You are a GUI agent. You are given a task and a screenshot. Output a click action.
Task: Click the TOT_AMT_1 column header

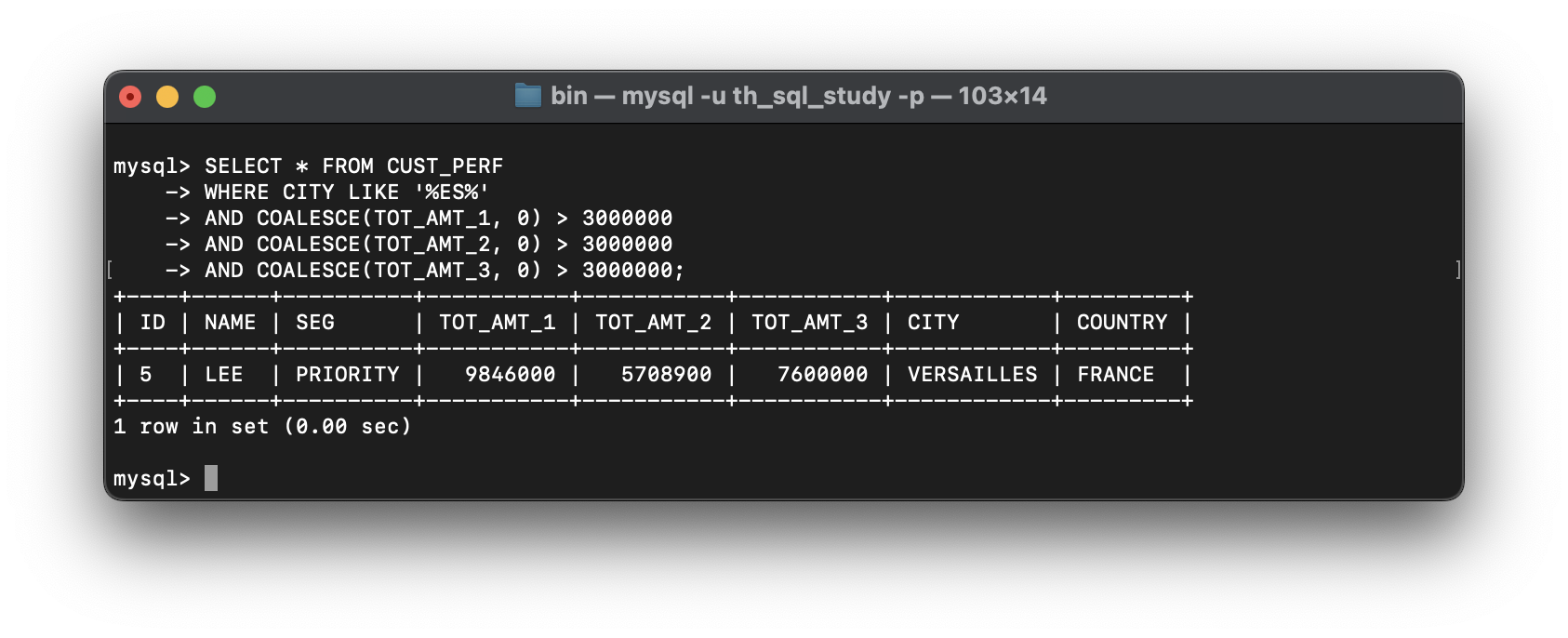497,323
